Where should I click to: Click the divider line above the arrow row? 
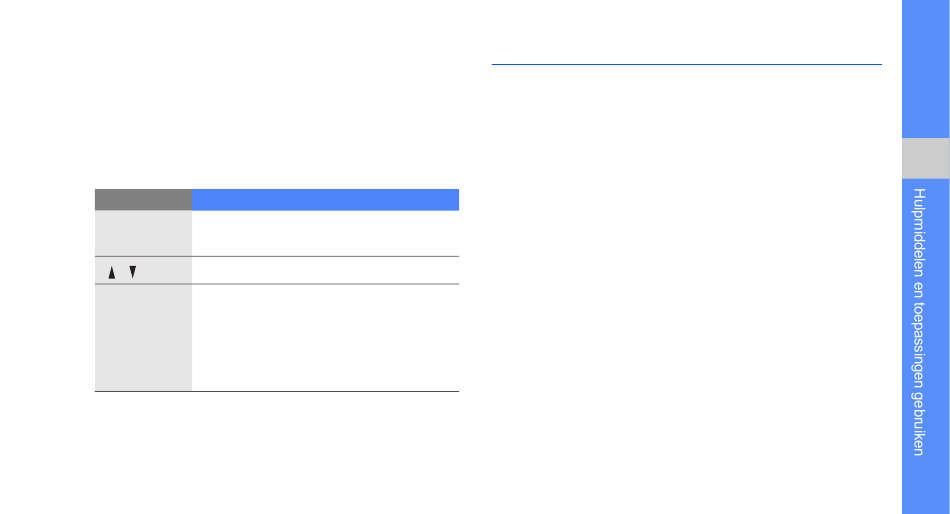tap(277, 256)
